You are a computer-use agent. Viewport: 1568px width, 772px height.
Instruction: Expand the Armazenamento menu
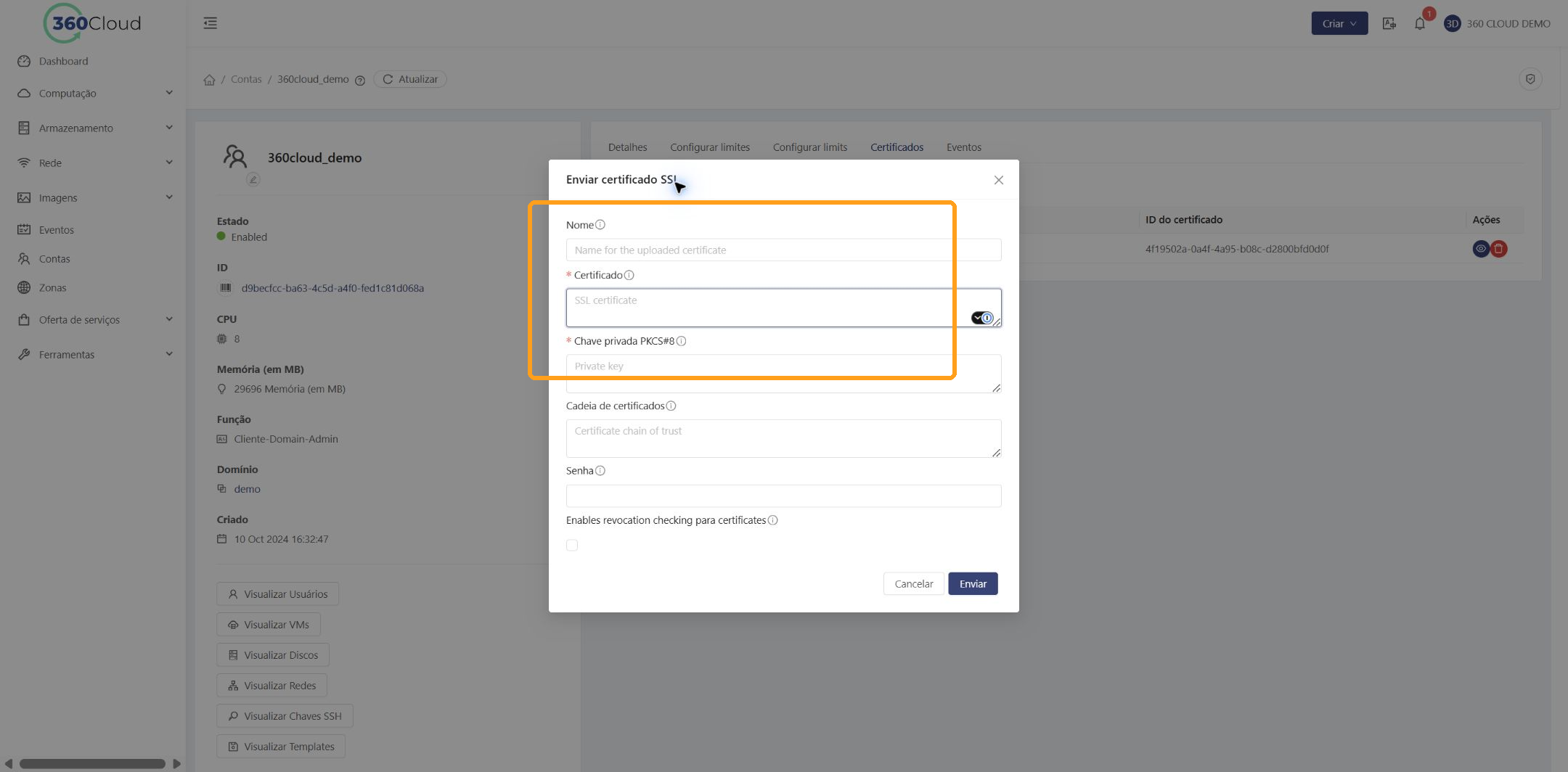click(94, 128)
